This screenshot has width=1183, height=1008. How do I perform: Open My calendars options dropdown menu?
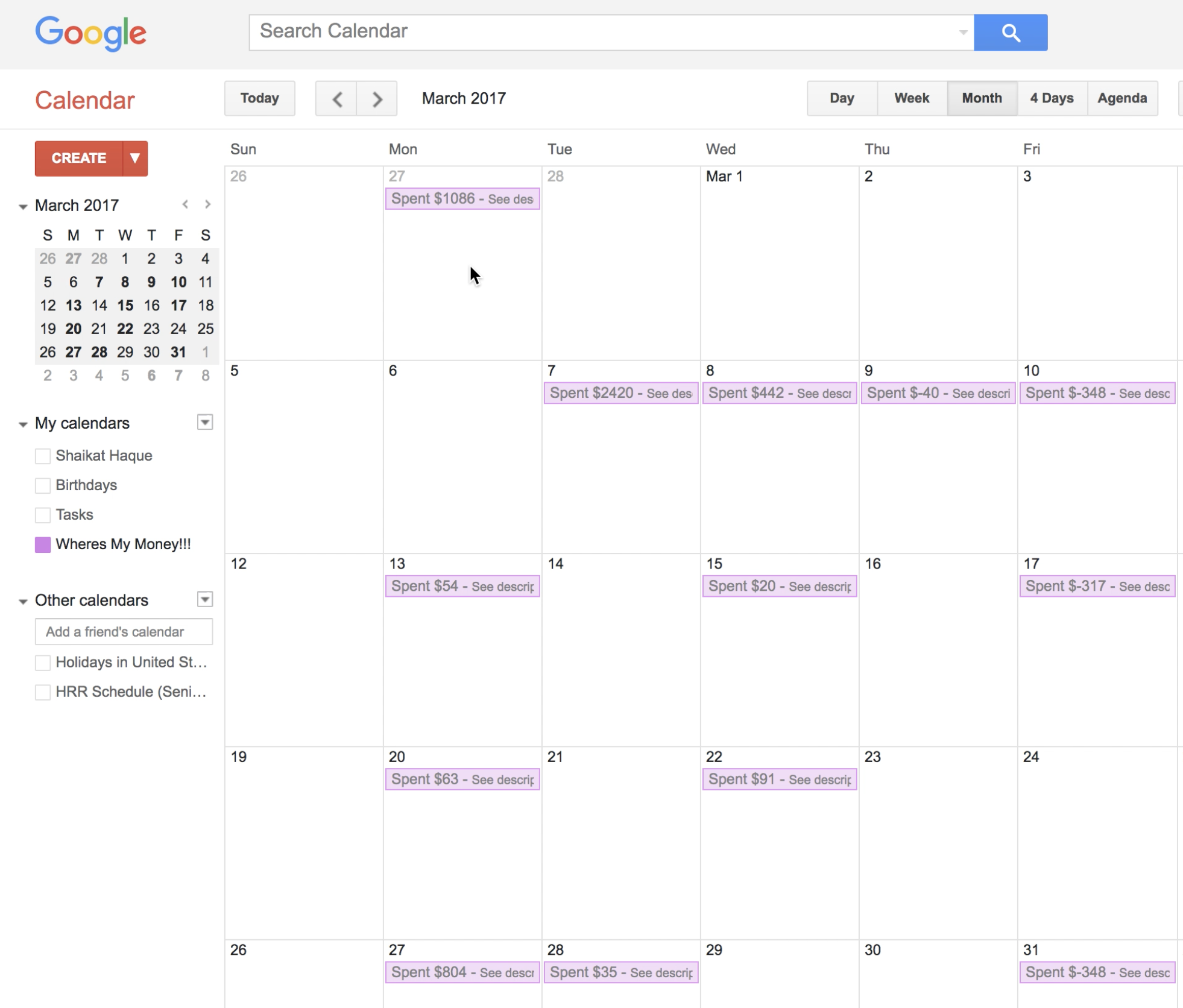click(205, 422)
